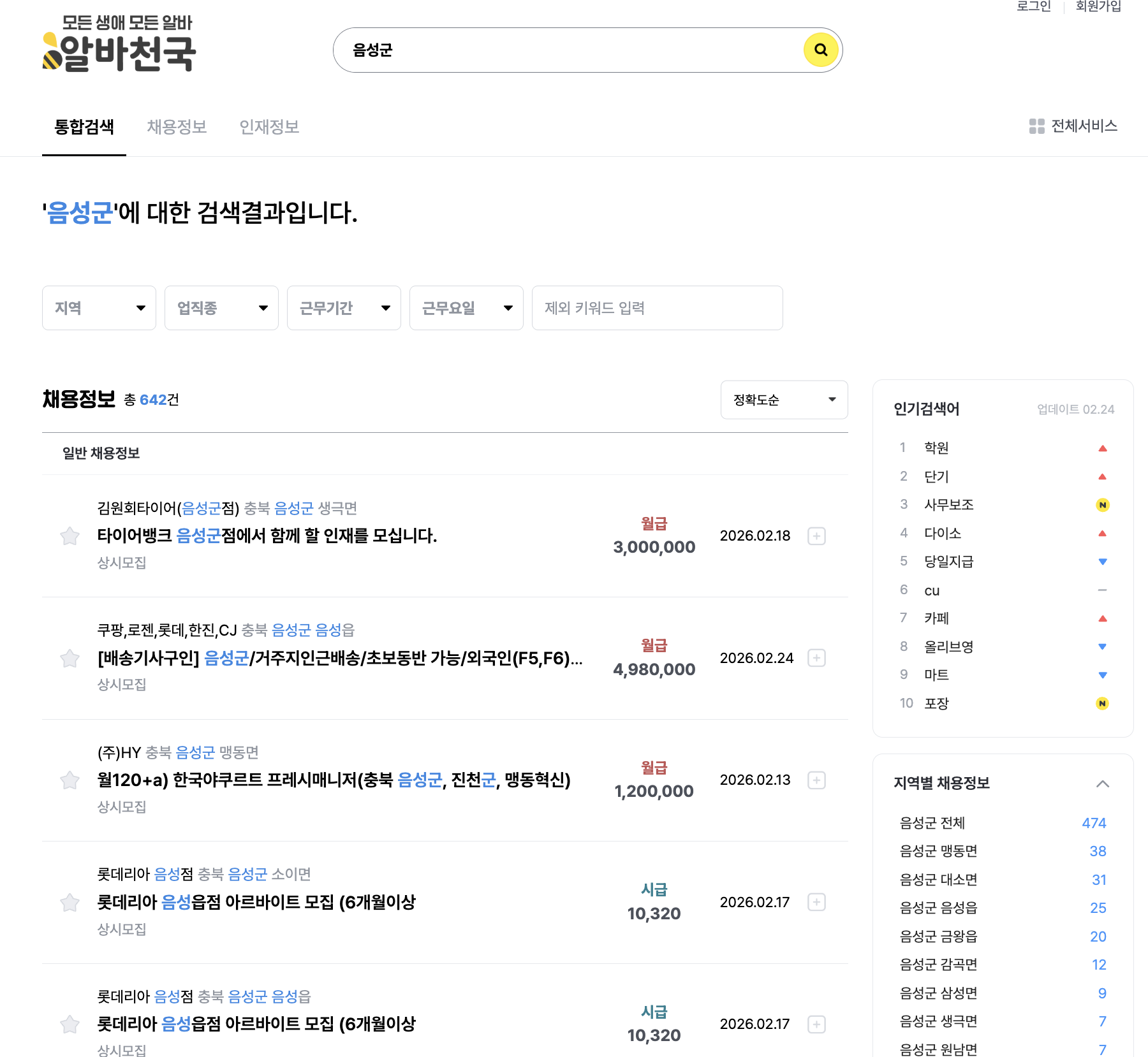Image resolution: width=1148 pixels, height=1057 pixels.
Task: Click plus icon on 배송기사구인 listing
Action: [x=816, y=658]
